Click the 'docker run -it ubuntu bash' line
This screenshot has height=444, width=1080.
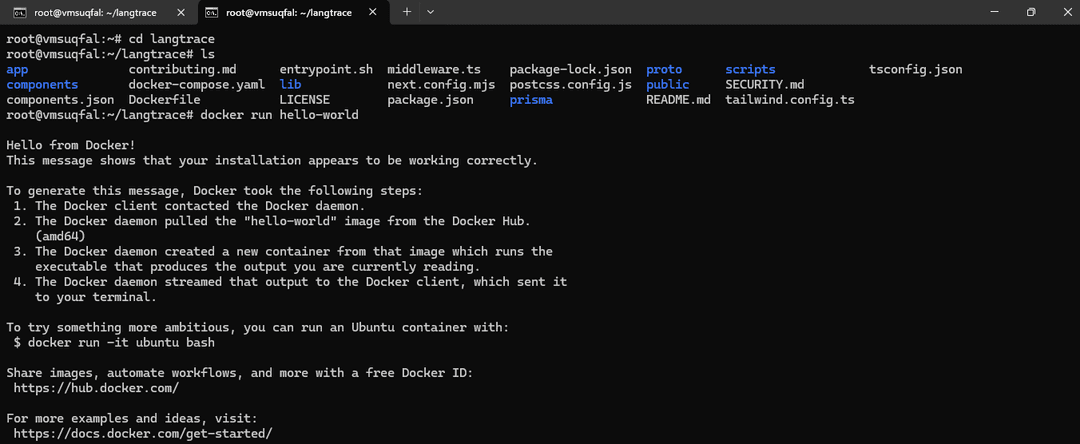click(x=114, y=342)
